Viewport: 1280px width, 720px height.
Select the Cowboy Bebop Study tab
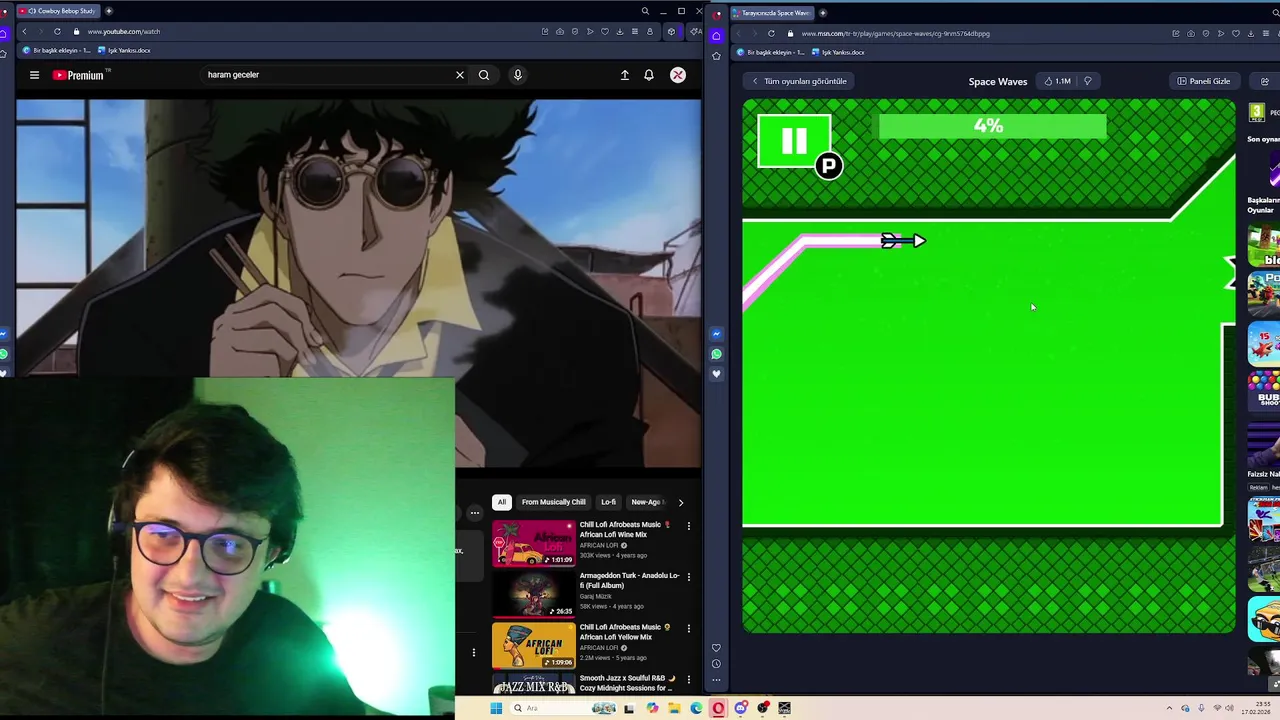[58, 11]
